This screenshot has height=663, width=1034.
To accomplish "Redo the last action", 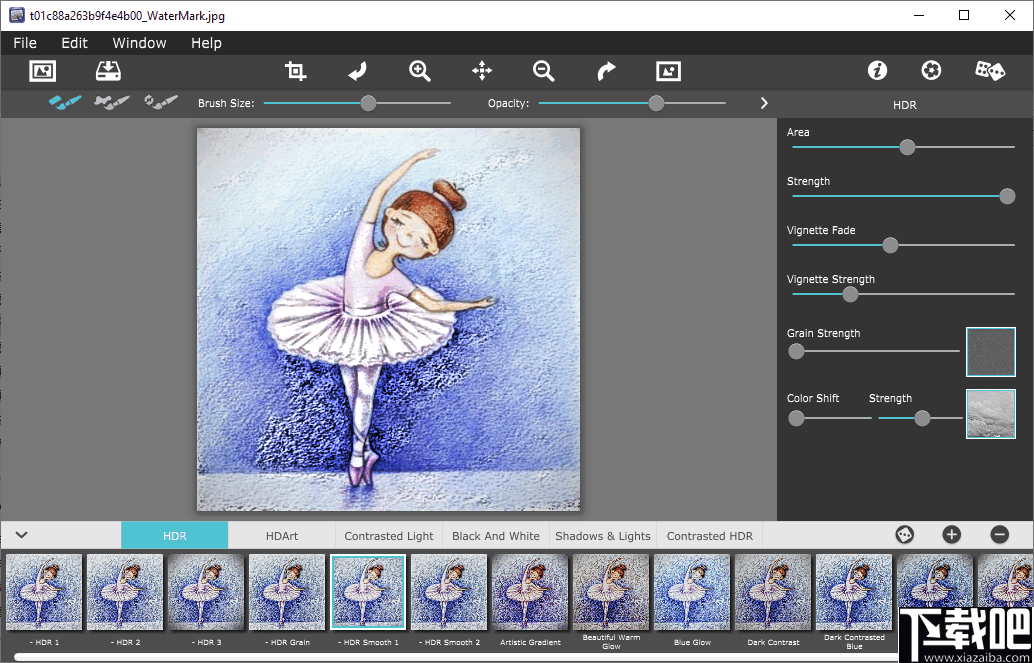I will [x=605, y=70].
